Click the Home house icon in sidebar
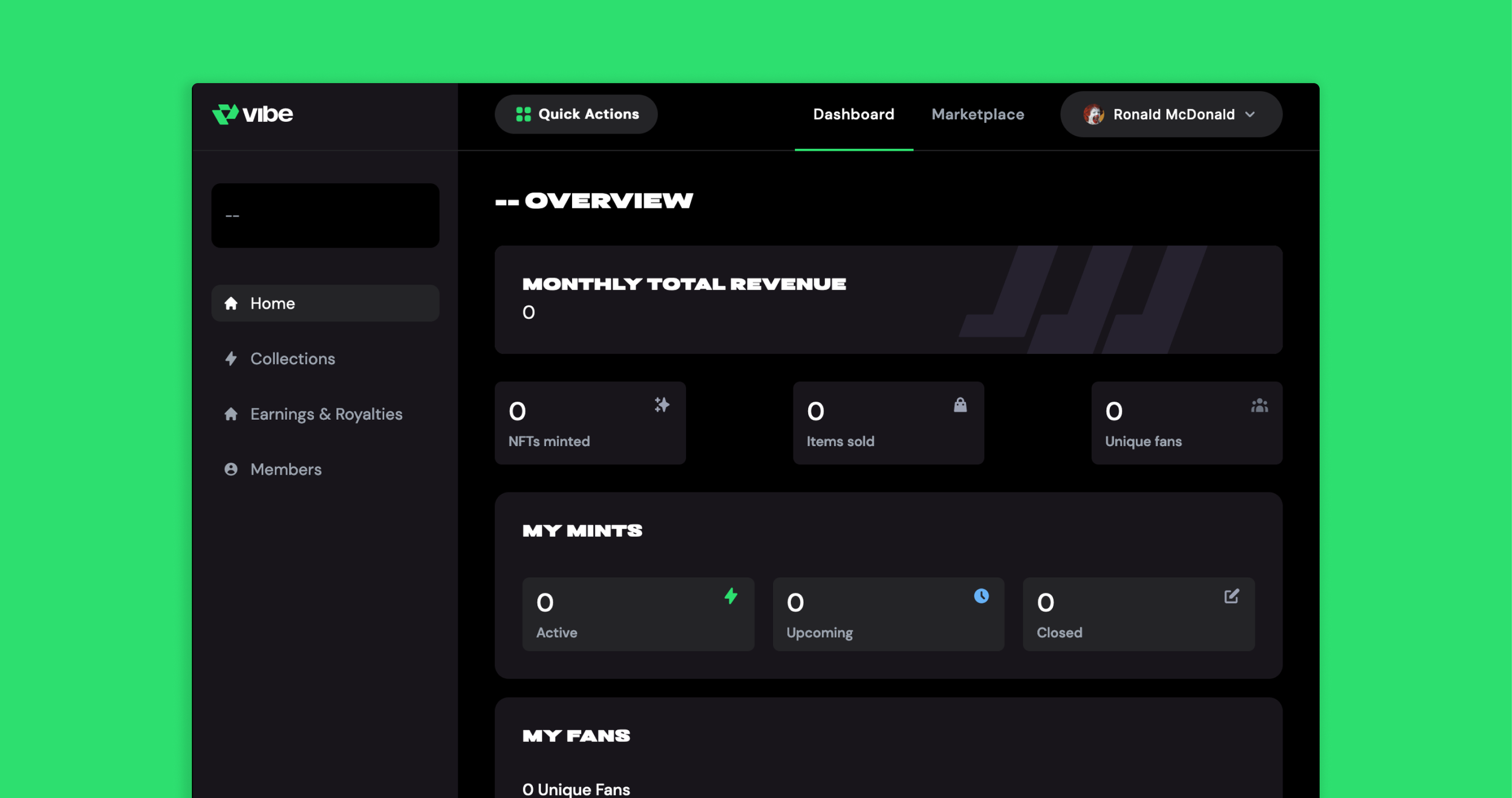This screenshot has width=1512, height=798. 231,303
